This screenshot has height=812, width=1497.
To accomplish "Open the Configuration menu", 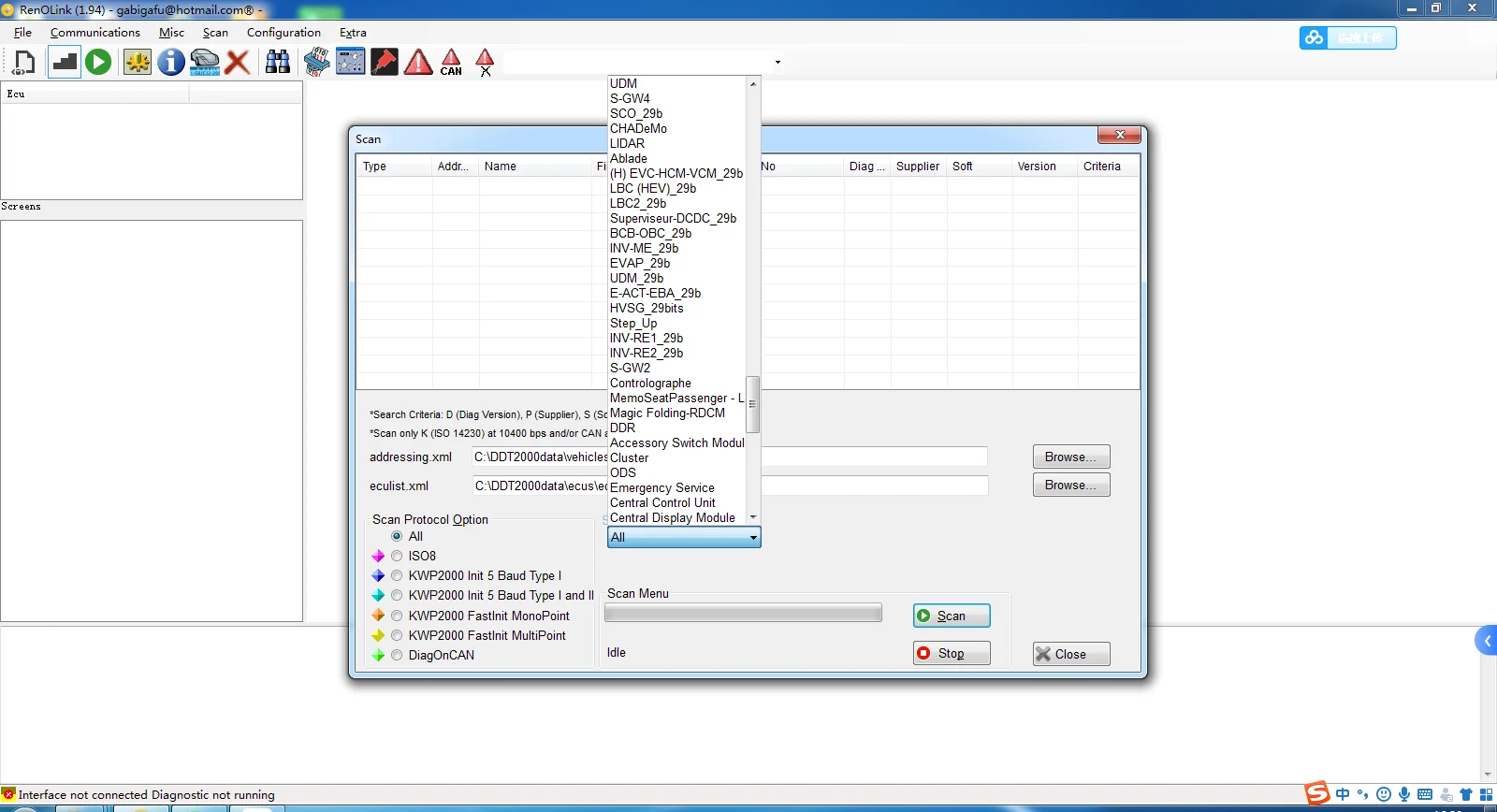I will (x=283, y=33).
